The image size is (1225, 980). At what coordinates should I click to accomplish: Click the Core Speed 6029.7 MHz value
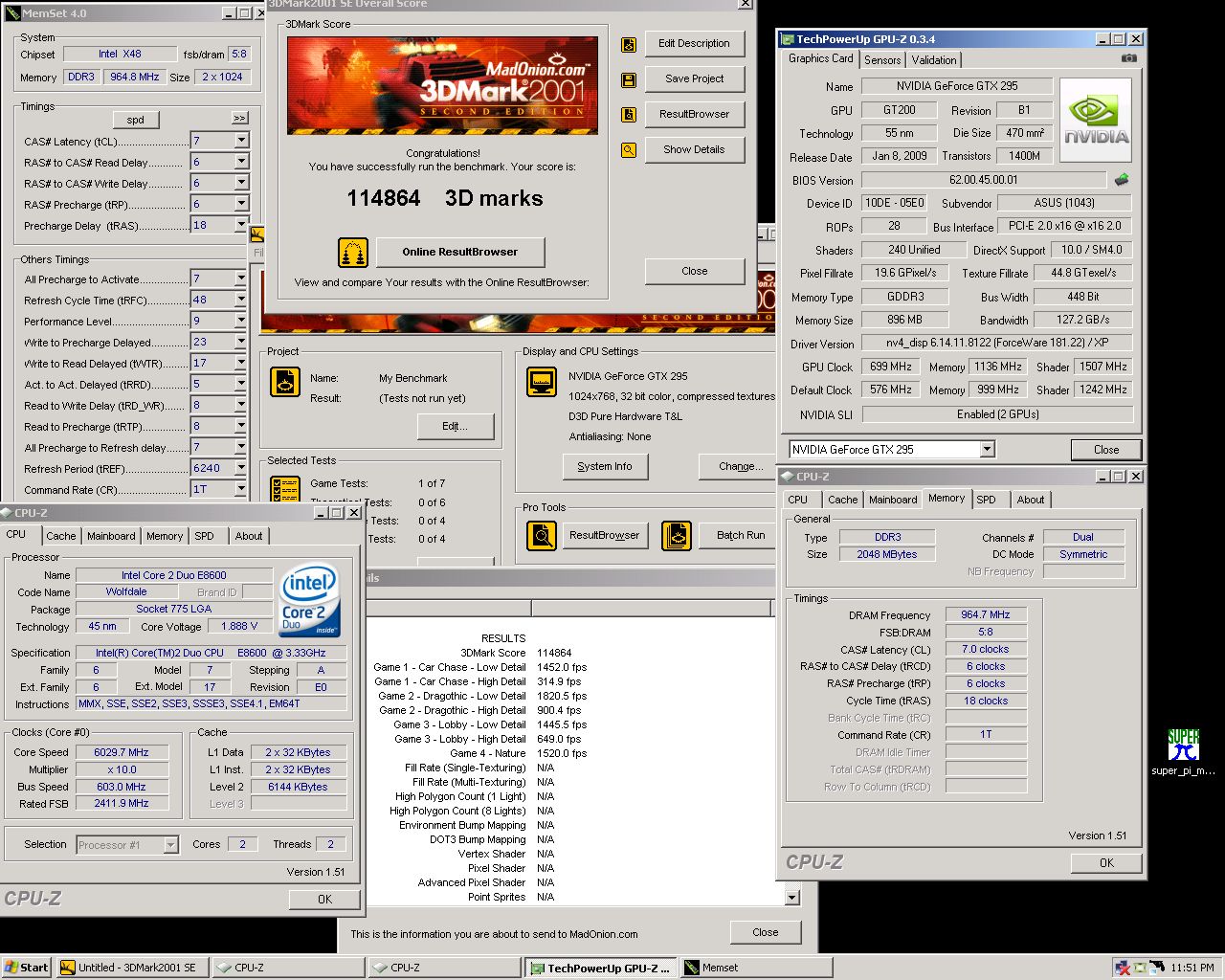[x=122, y=752]
